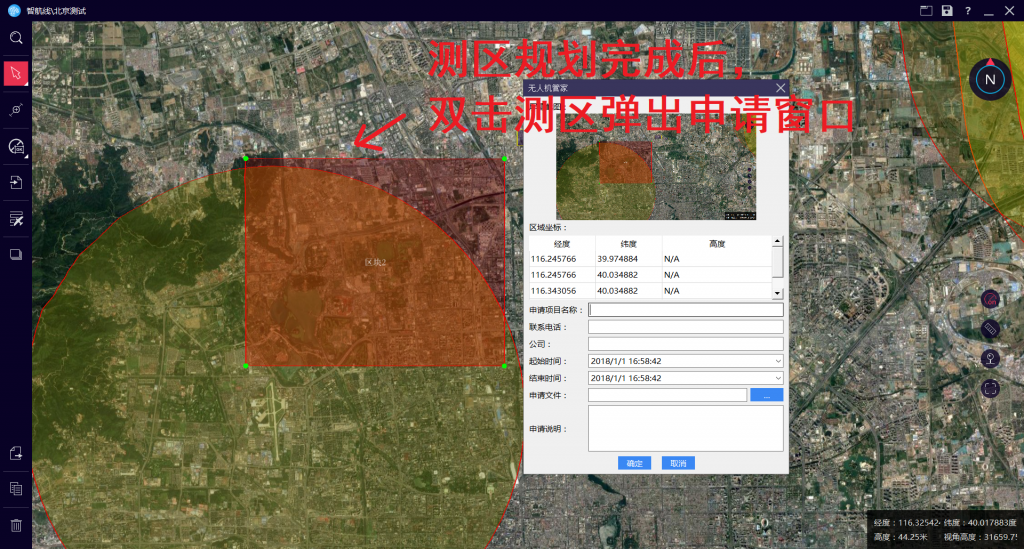Viewport: 1024px width, 549px height.
Task: Click the 公司 input field
Action: (x=686, y=344)
